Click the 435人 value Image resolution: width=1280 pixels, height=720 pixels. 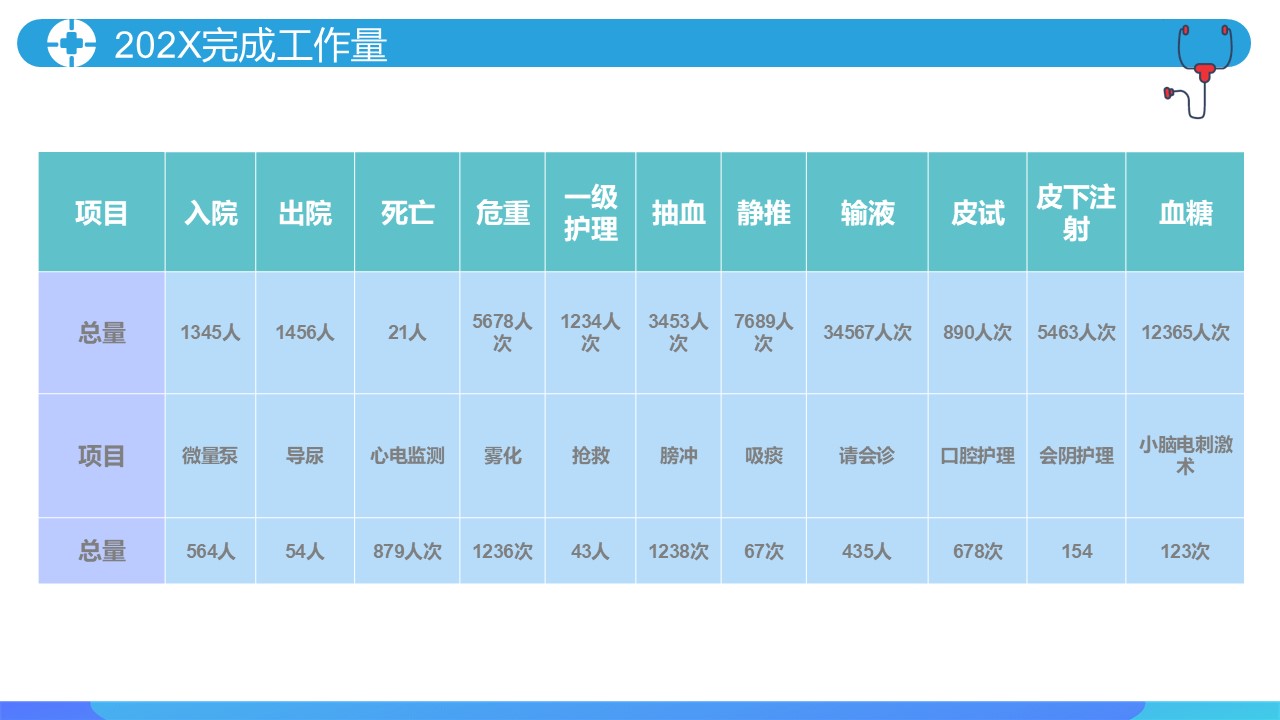pyautogui.click(x=868, y=551)
